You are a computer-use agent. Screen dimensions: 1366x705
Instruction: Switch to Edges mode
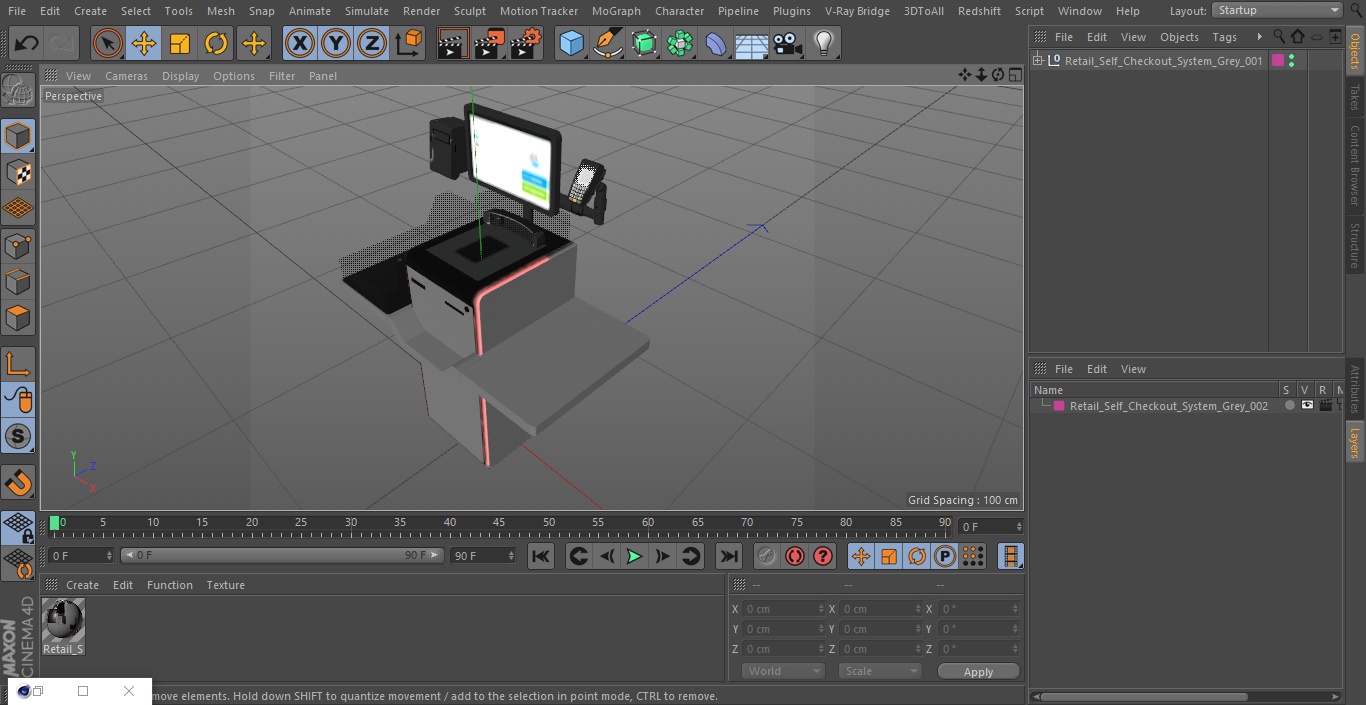(18, 282)
